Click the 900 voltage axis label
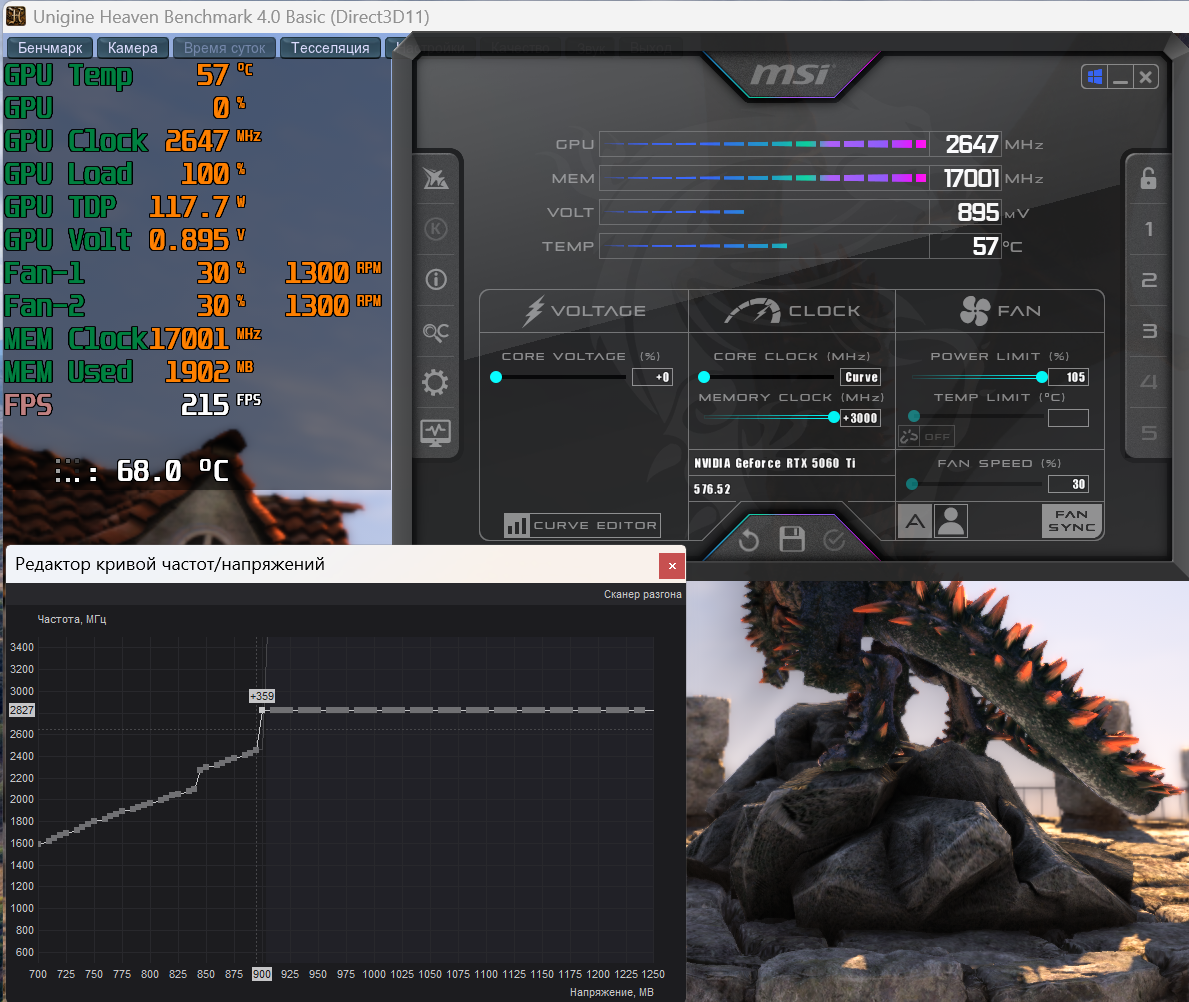The image size is (1189, 1002). (x=262, y=974)
